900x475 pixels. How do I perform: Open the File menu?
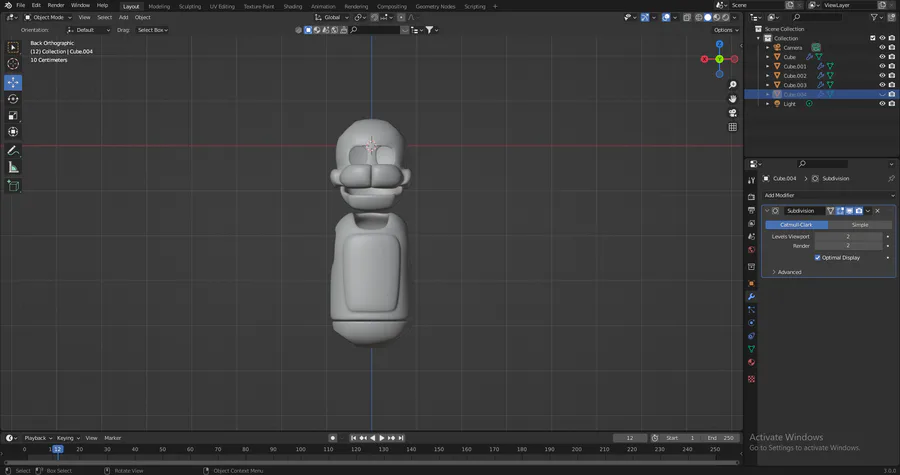click(21, 5)
